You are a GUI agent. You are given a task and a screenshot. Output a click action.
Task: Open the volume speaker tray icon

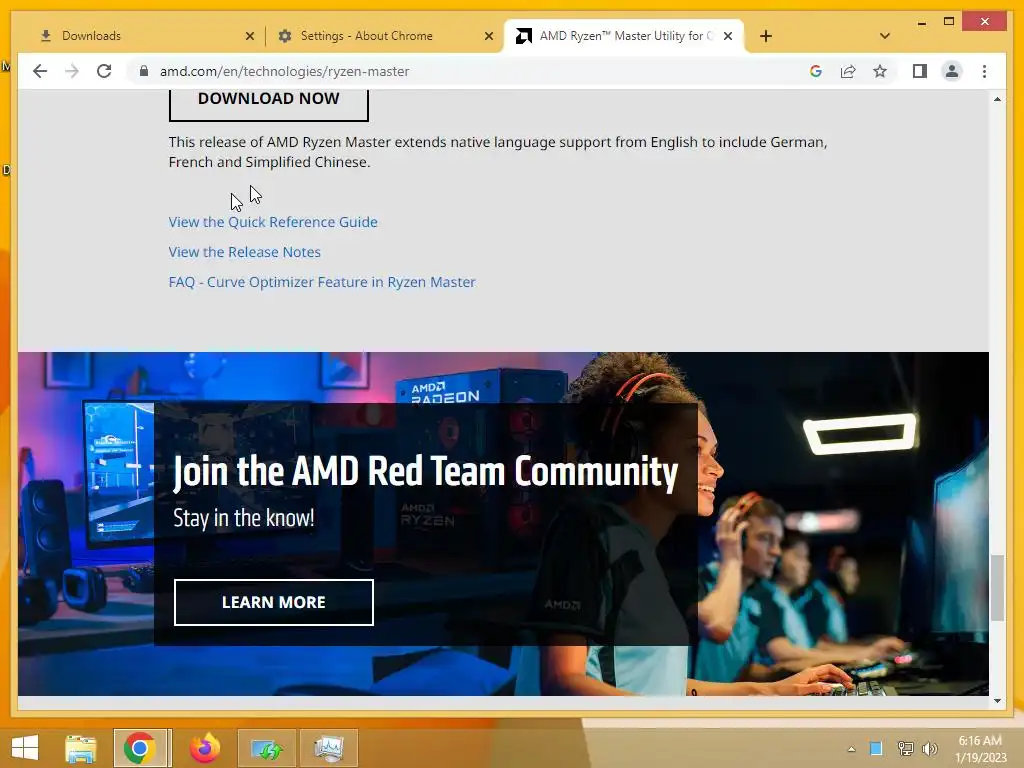(x=930, y=748)
